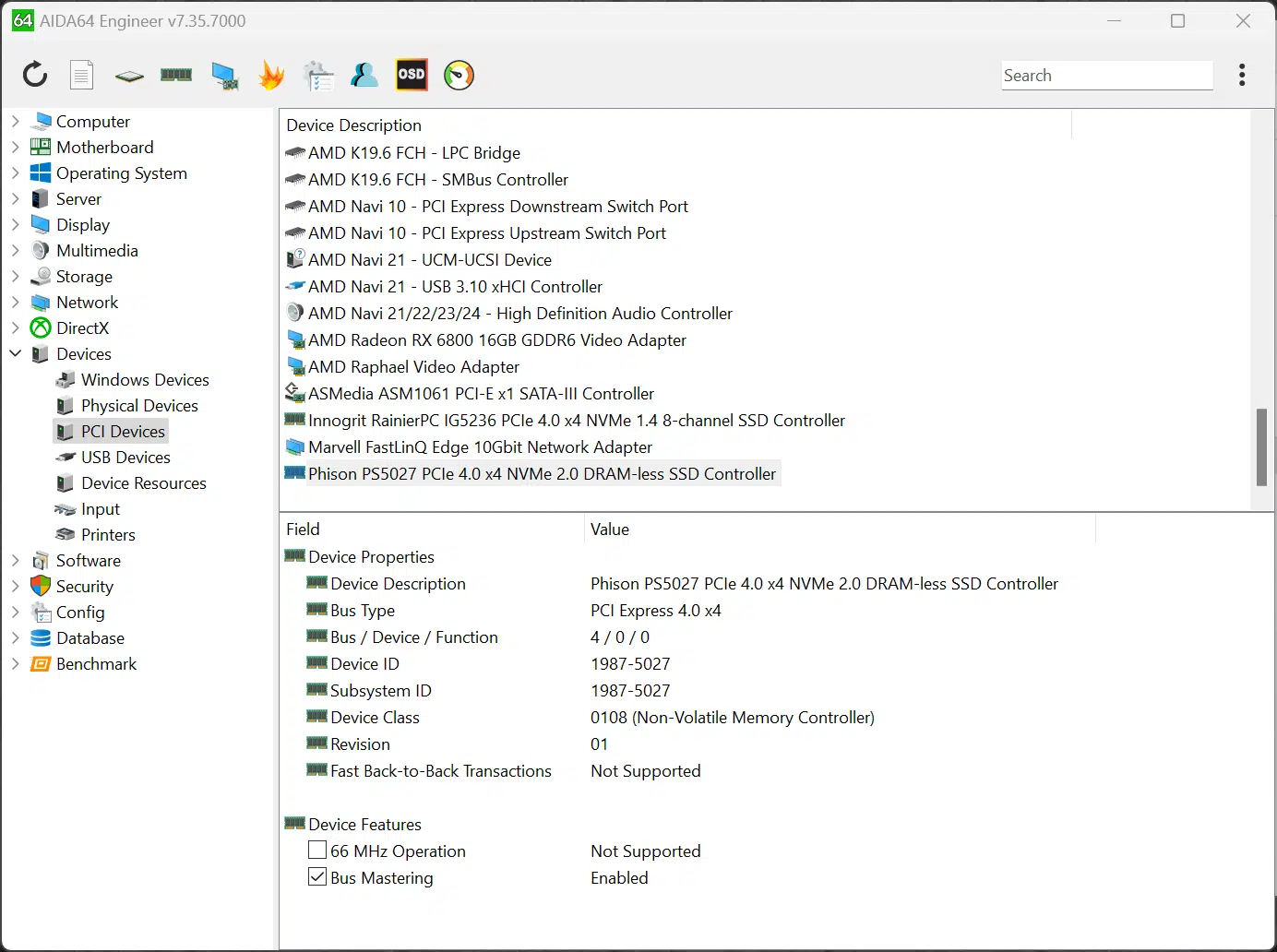Screen dimensions: 1277x952
Task: Expand the Motherboard tree node
Action: pyautogui.click(x=16, y=147)
